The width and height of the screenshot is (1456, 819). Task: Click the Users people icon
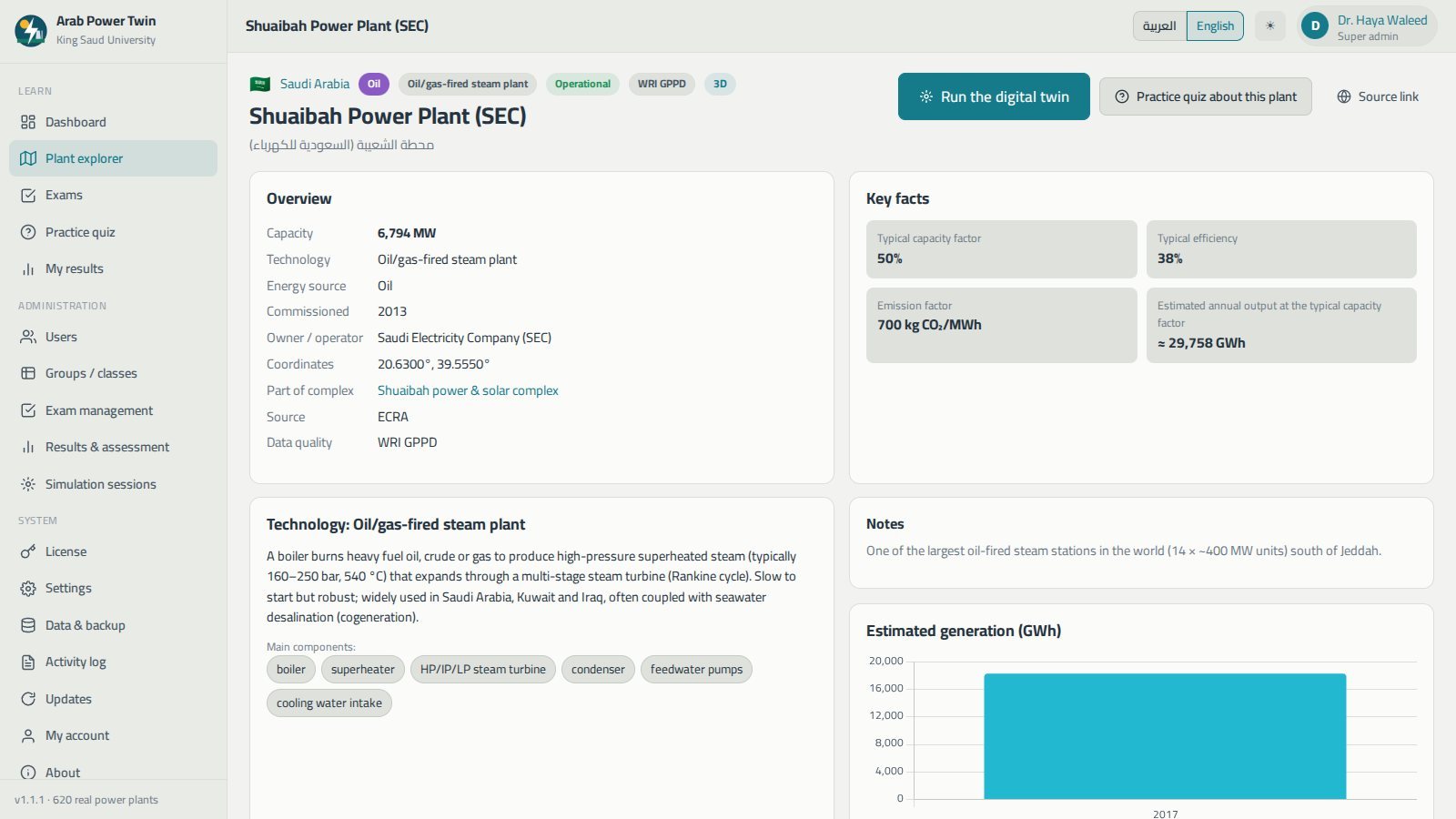click(28, 337)
